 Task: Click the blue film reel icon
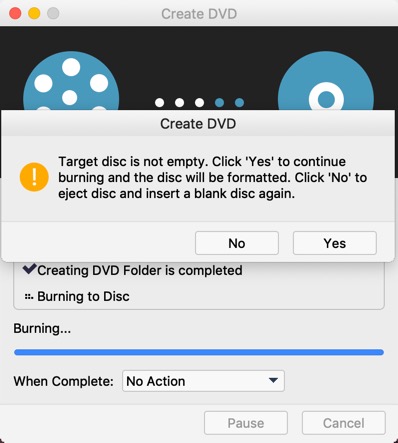(71, 82)
